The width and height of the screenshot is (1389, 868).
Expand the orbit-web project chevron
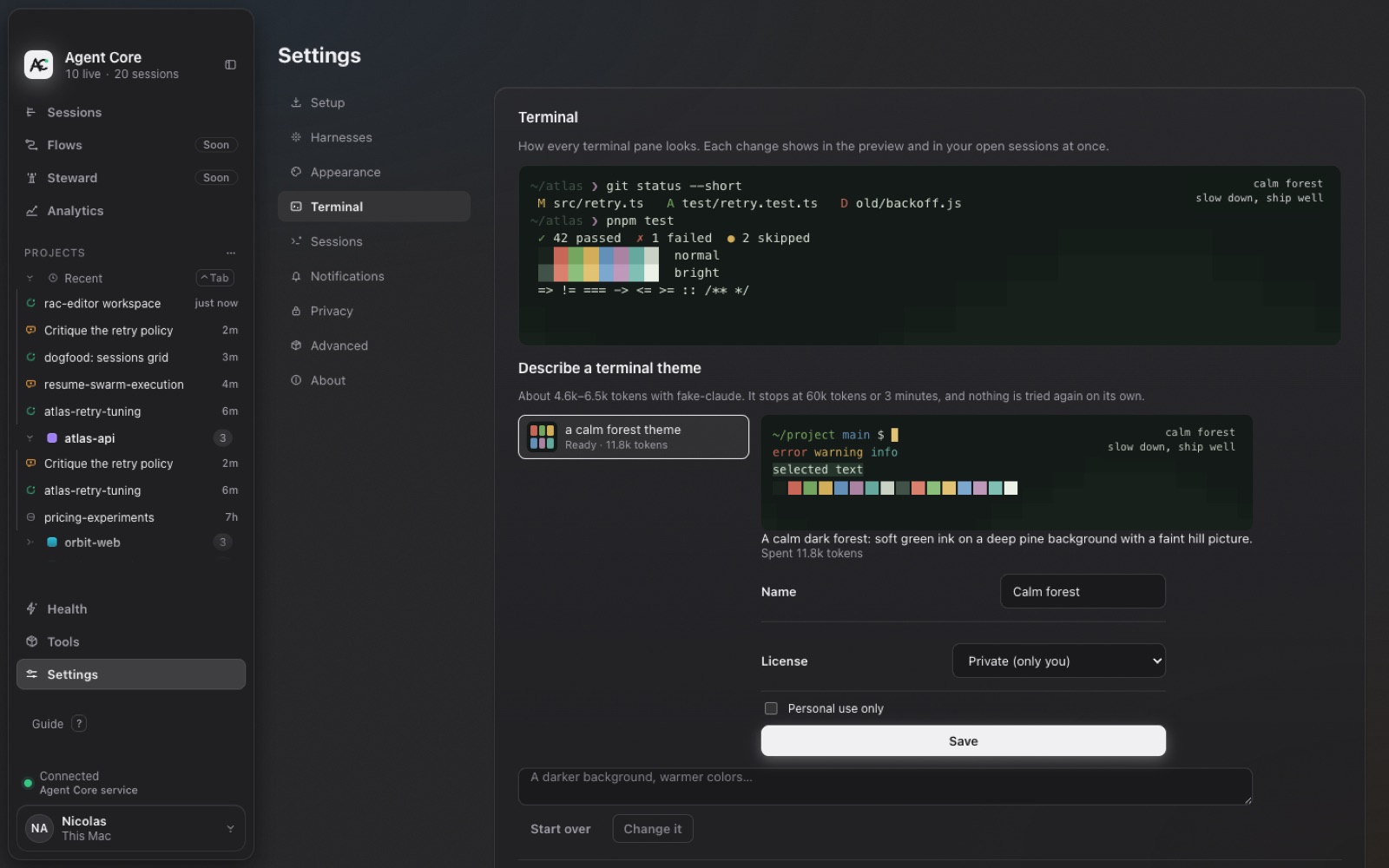[30, 542]
